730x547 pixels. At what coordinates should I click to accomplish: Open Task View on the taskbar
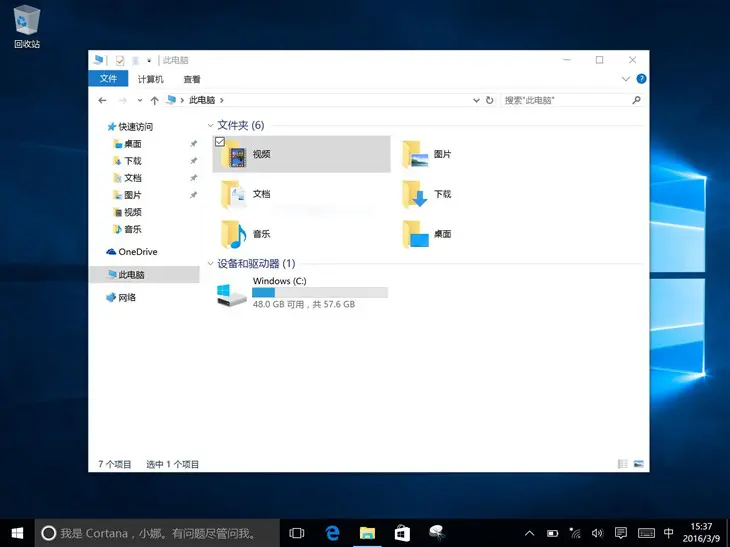pyautogui.click(x=297, y=533)
